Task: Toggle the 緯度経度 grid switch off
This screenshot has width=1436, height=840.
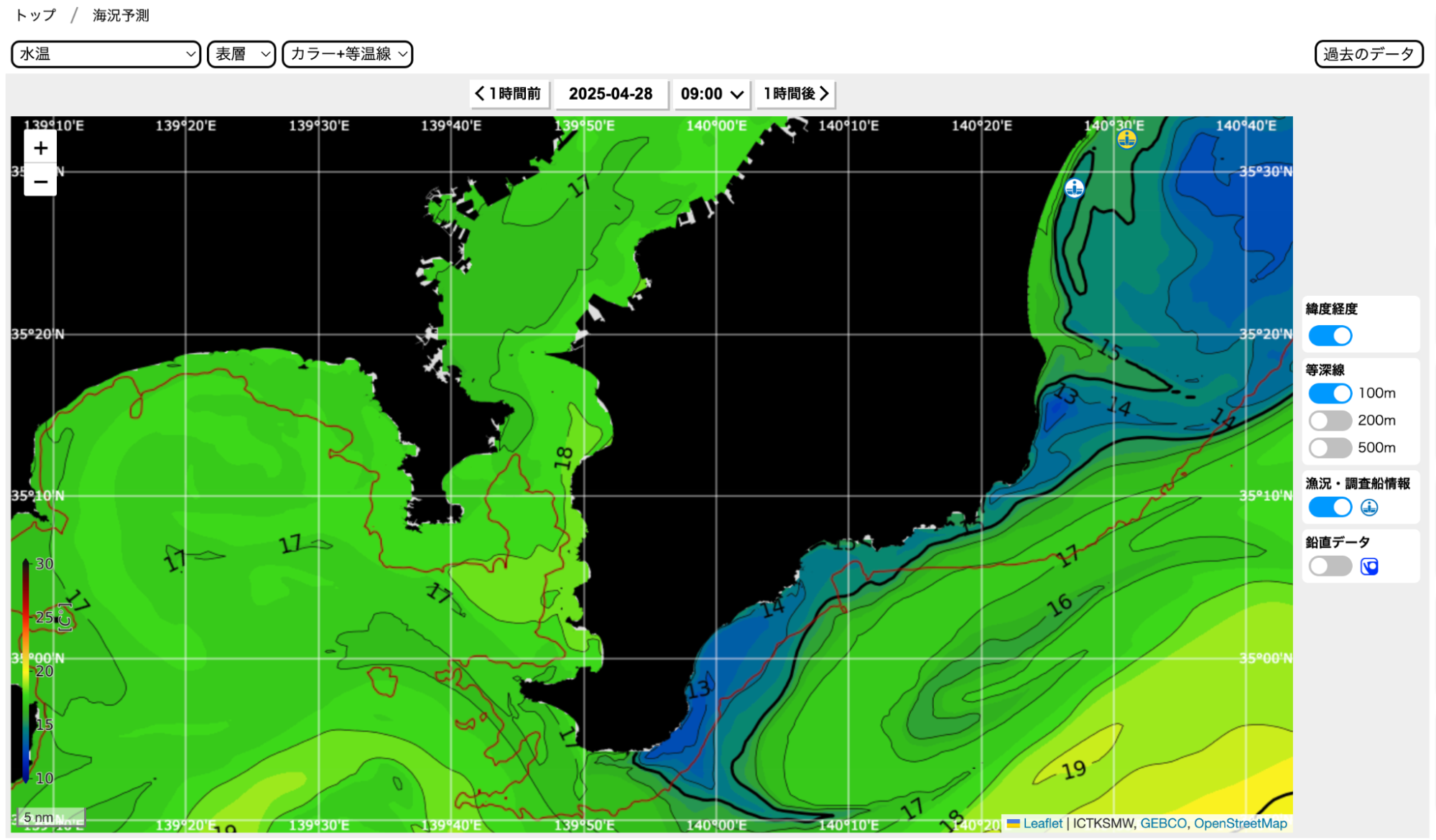Action: click(x=1330, y=335)
